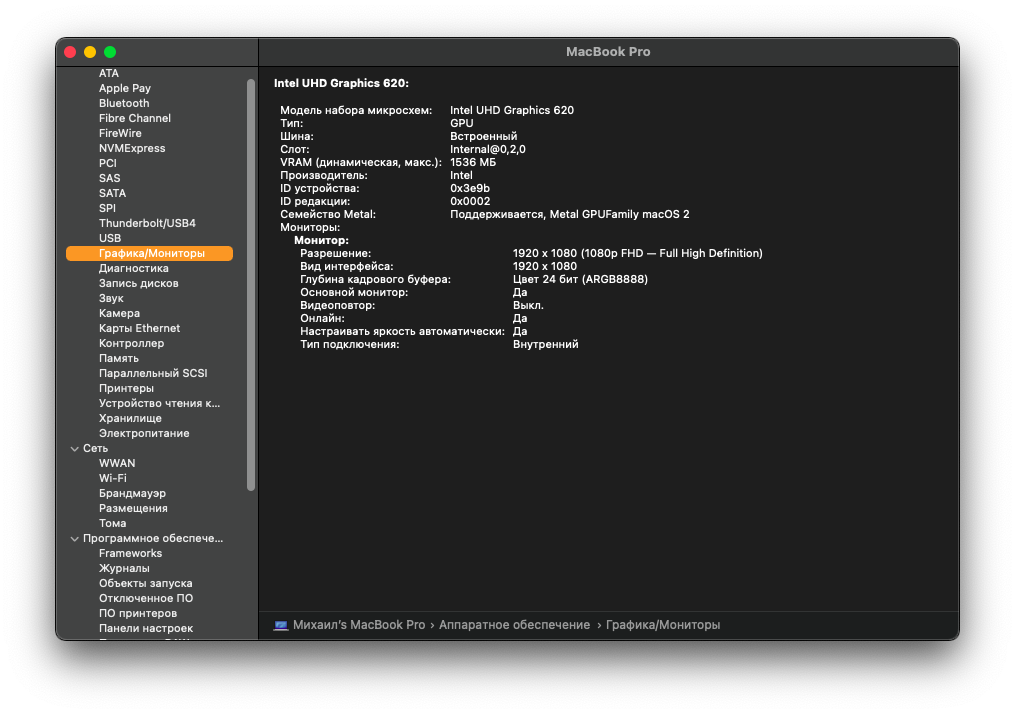Select Камера in the sidebar
Viewport: 1015px width, 714px height.
[x=119, y=313]
